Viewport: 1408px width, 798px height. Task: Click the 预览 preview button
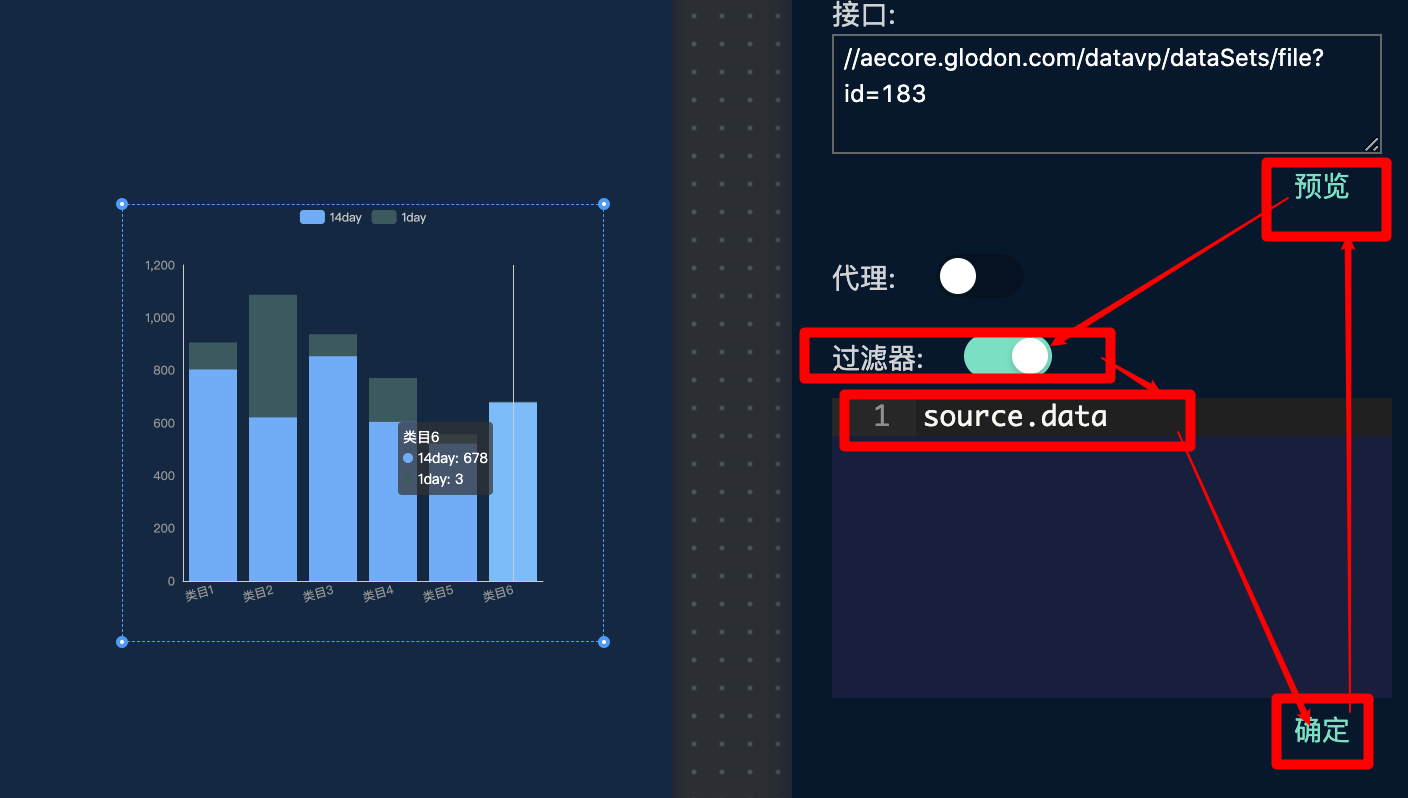(x=1321, y=187)
